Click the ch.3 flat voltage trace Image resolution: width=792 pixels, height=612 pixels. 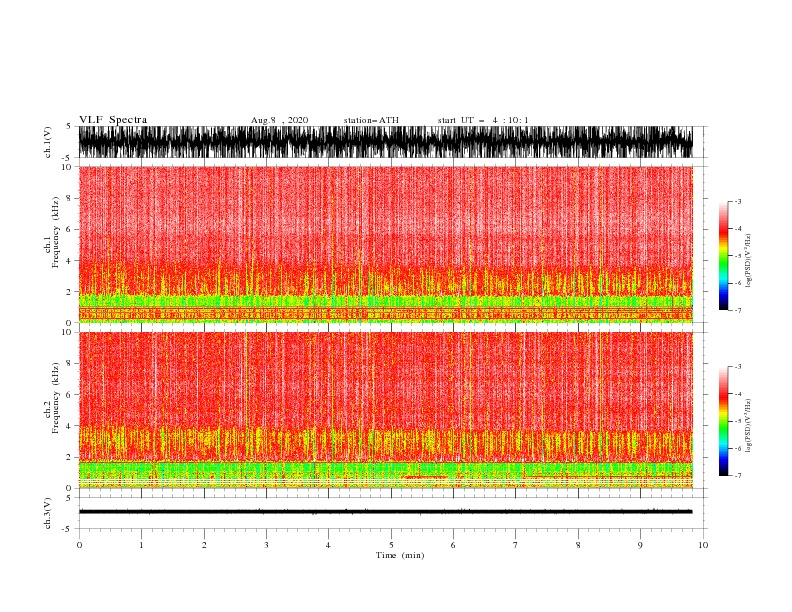[x=385, y=512]
